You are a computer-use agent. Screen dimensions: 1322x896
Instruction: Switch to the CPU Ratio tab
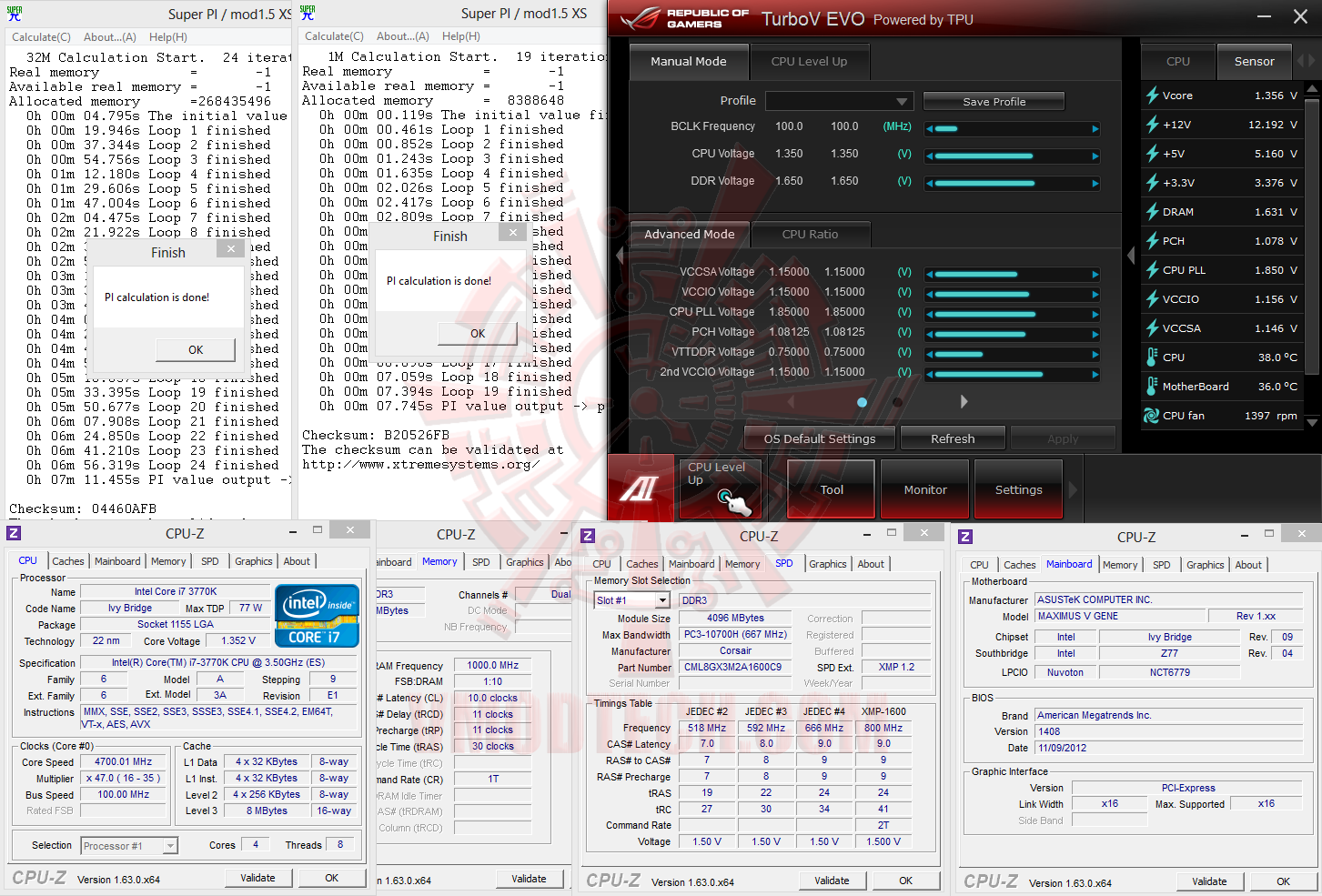[810, 235]
